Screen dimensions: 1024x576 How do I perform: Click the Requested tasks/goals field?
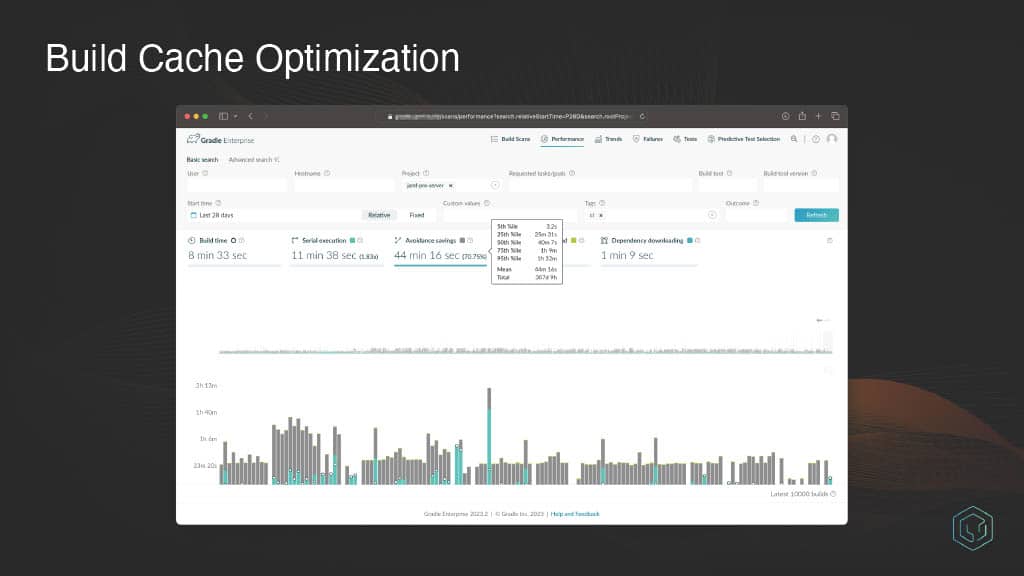click(x=600, y=185)
